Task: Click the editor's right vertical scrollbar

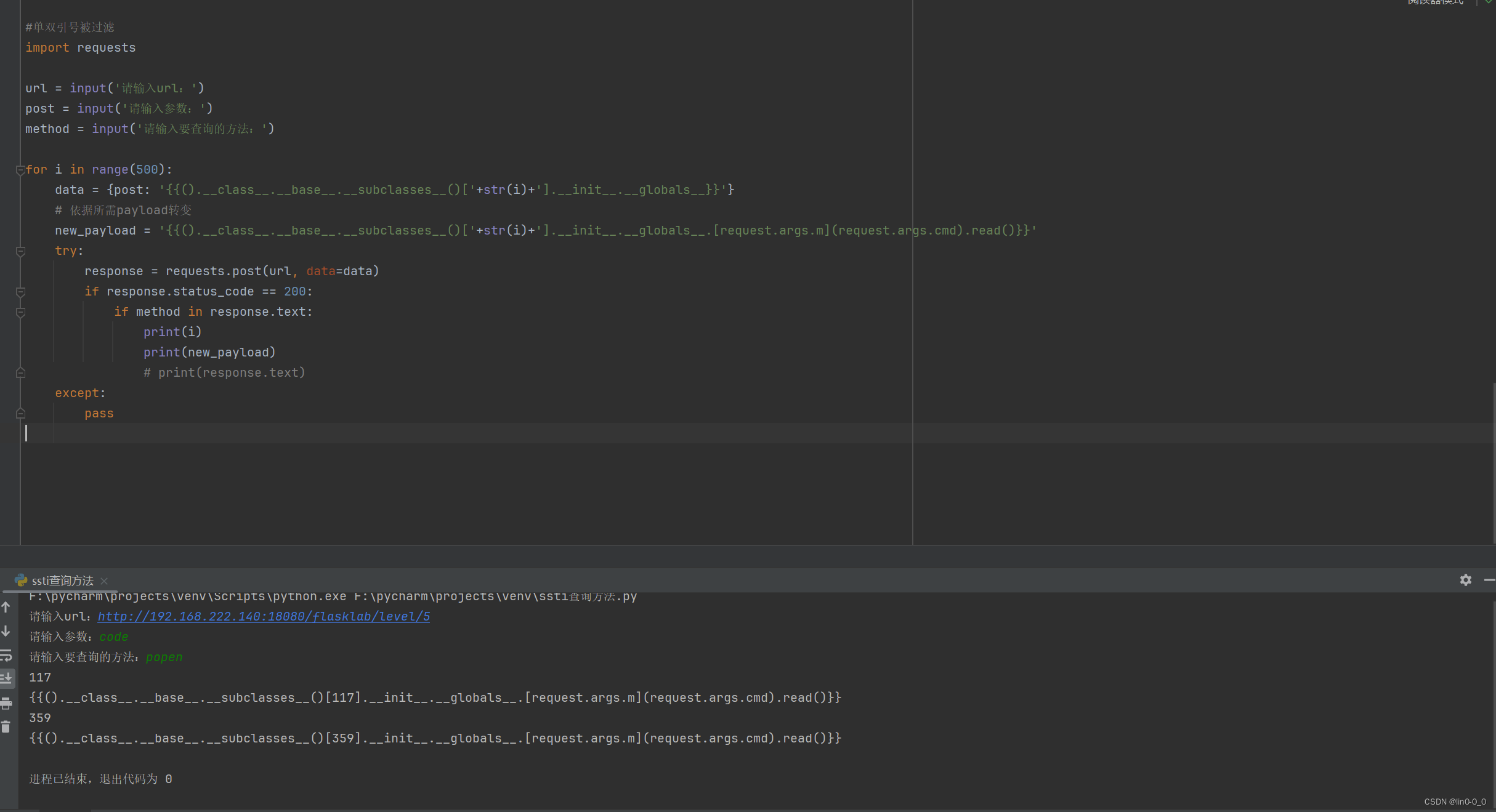Action: point(1494,462)
